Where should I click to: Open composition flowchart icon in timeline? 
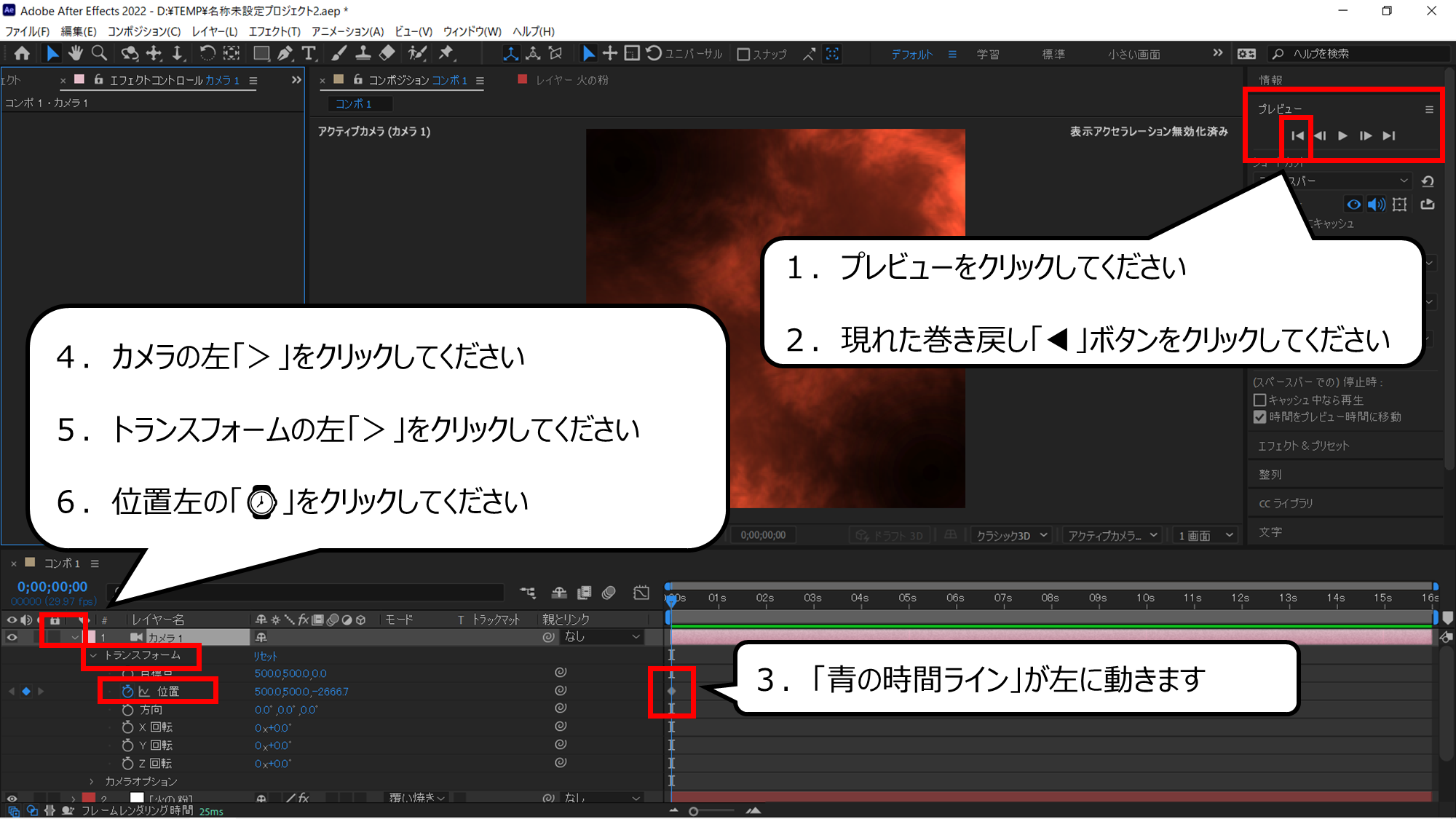(528, 593)
